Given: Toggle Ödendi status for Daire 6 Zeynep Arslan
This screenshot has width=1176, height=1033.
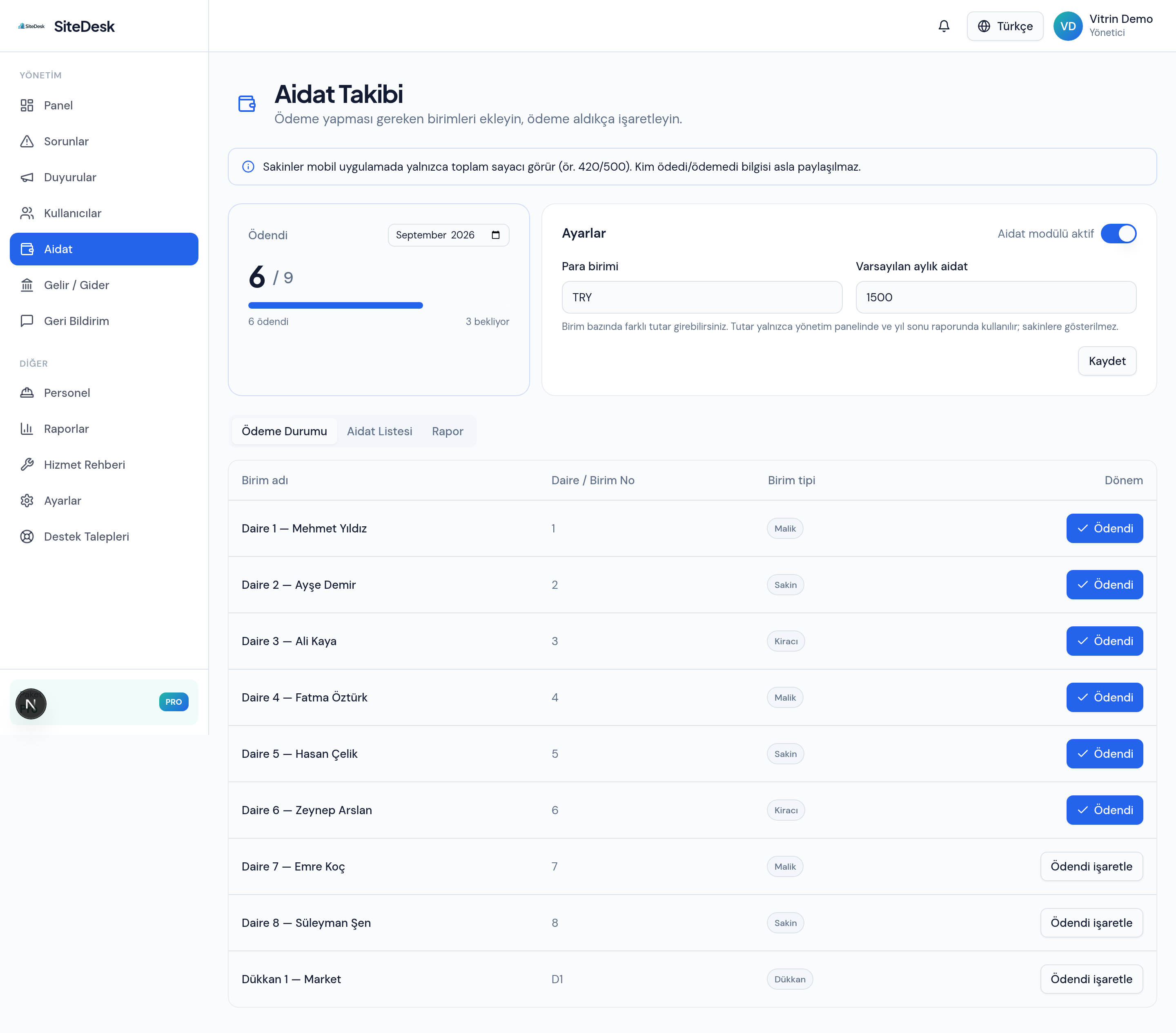Looking at the screenshot, I should coord(1104,810).
